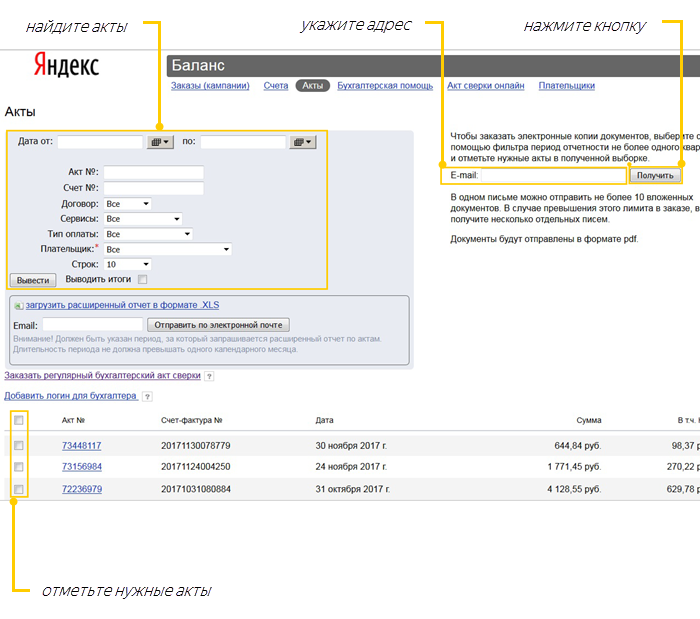Click the 'Получить' button
Screen dimensions: 700x619
pyautogui.click(x=655, y=175)
